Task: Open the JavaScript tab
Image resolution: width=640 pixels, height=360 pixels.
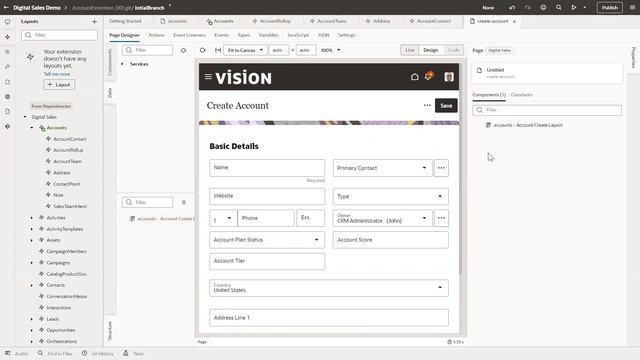Action: (298, 35)
